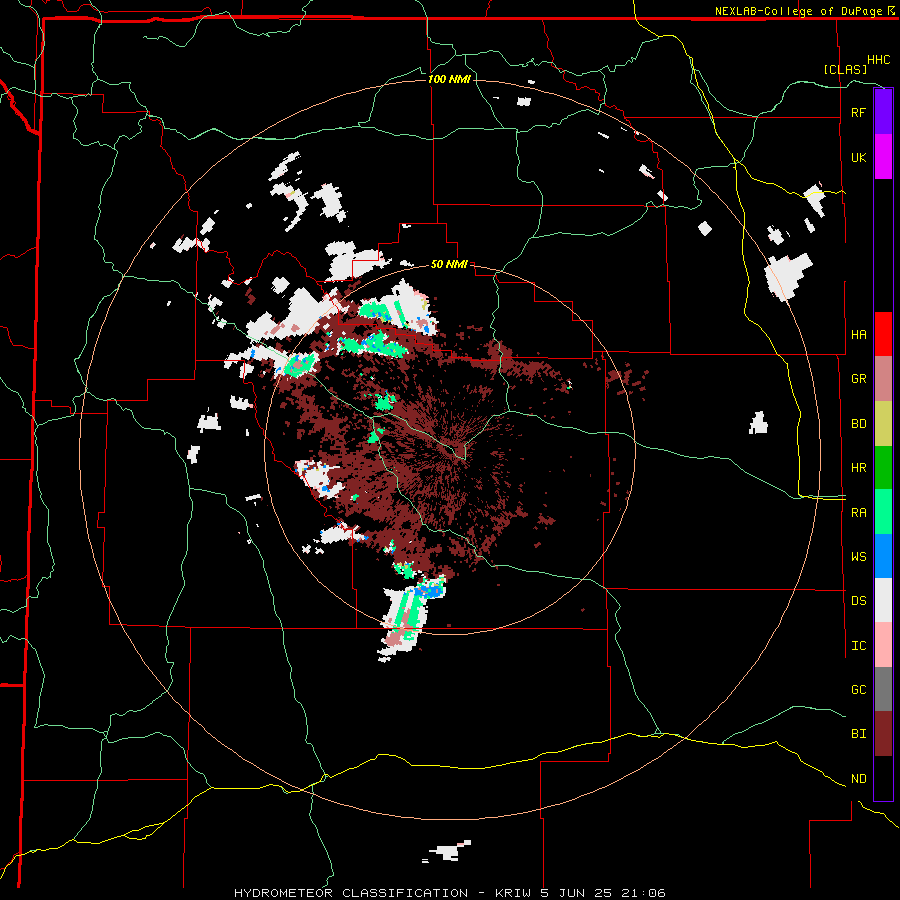Click the WS blue legend color block
900x900 pixels.
(x=883, y=556)
